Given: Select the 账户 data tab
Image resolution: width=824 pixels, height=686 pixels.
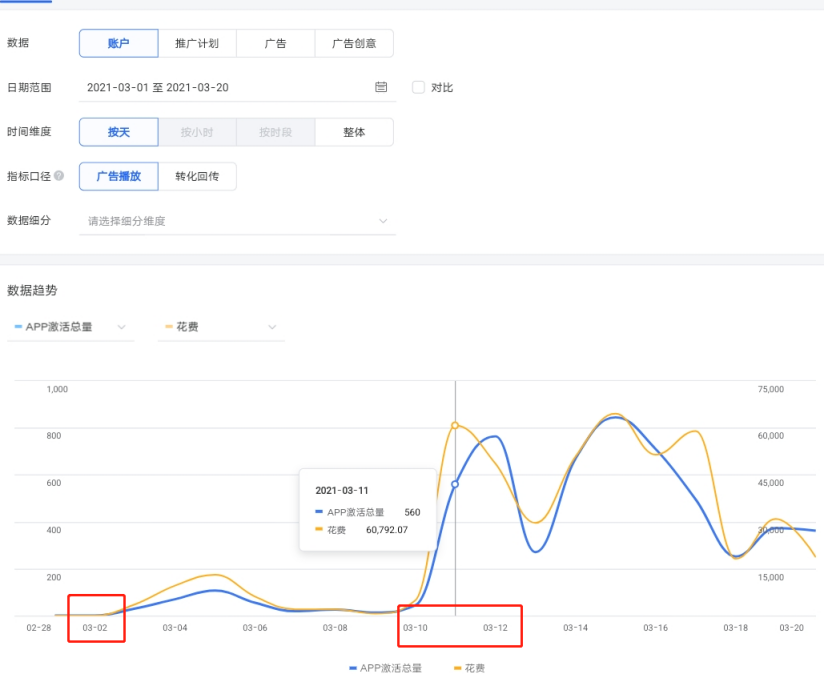Looking at the screenshot, I should coord(119,43).
